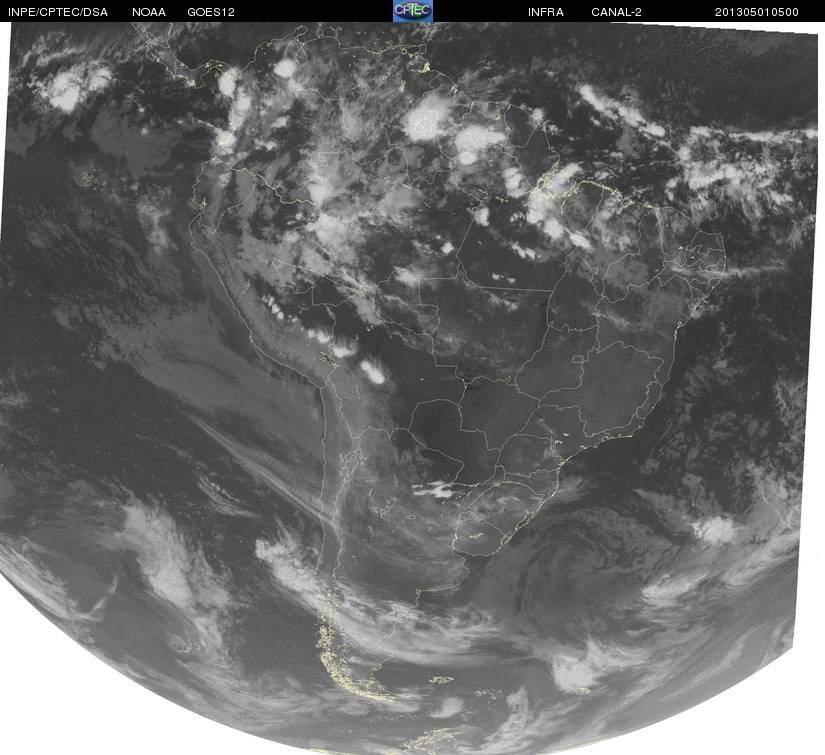Click the CANAL-2 channel label
This screenshot has height=755, width=825.
point(616,12)
